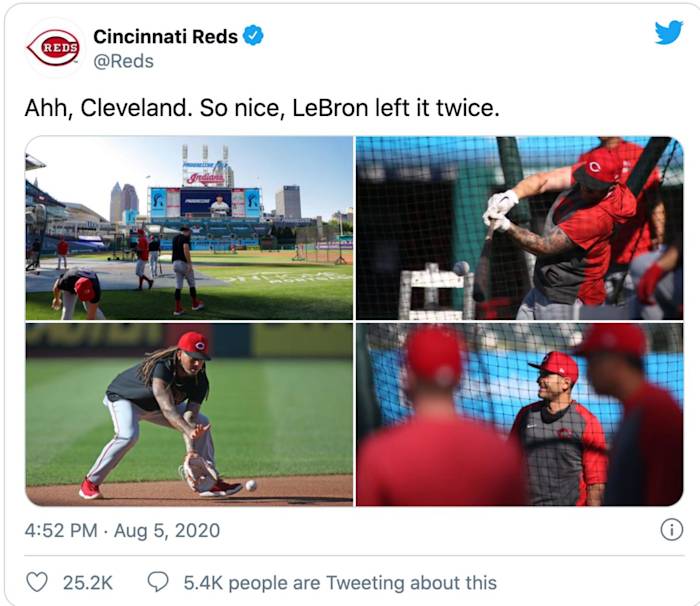Open the batting cage swing photo
700x606 pixels.
coord(519,228)
